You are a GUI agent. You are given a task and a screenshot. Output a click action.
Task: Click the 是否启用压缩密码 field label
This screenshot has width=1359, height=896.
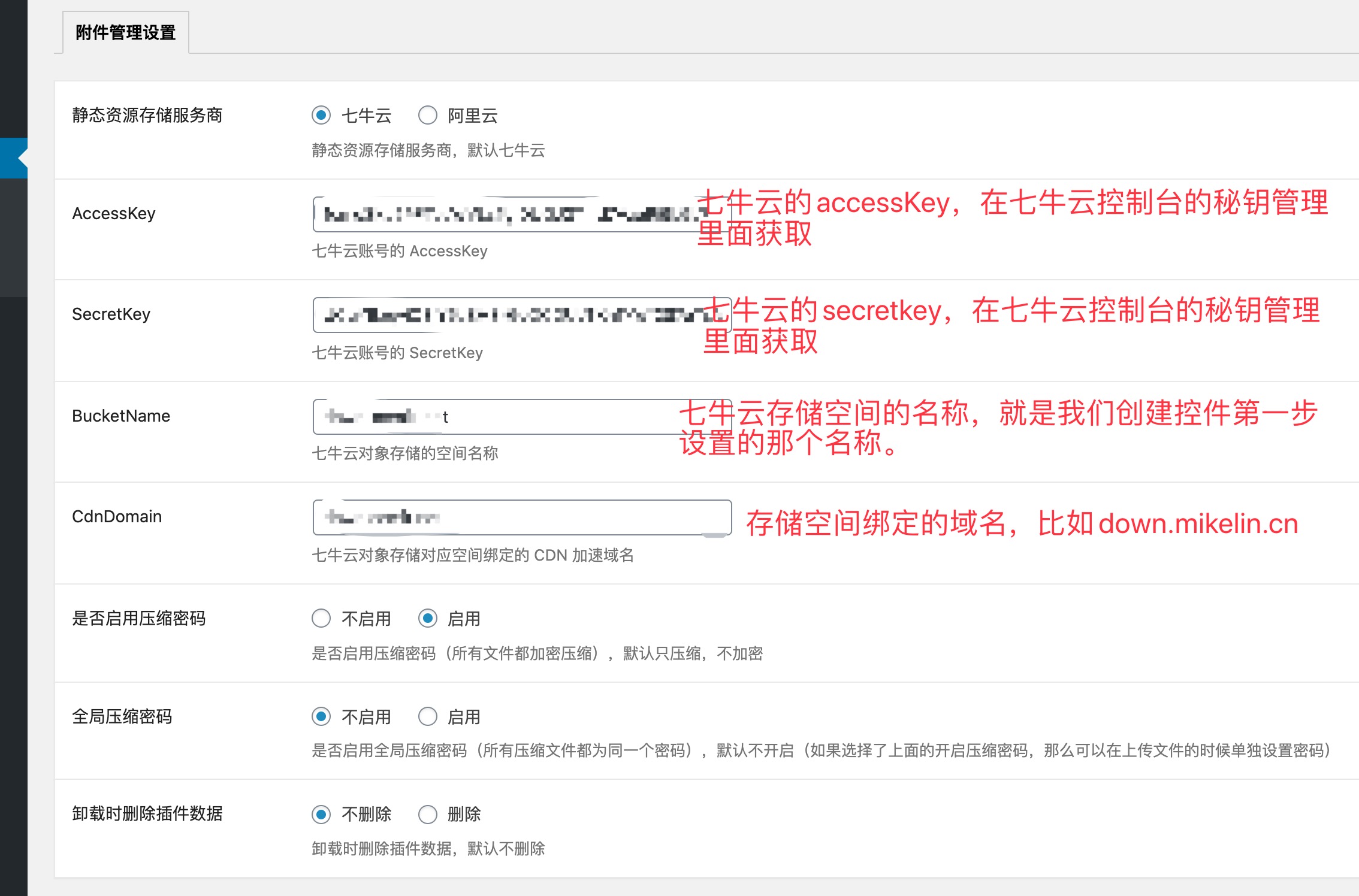pyautogui.click(x=139, y=618)
